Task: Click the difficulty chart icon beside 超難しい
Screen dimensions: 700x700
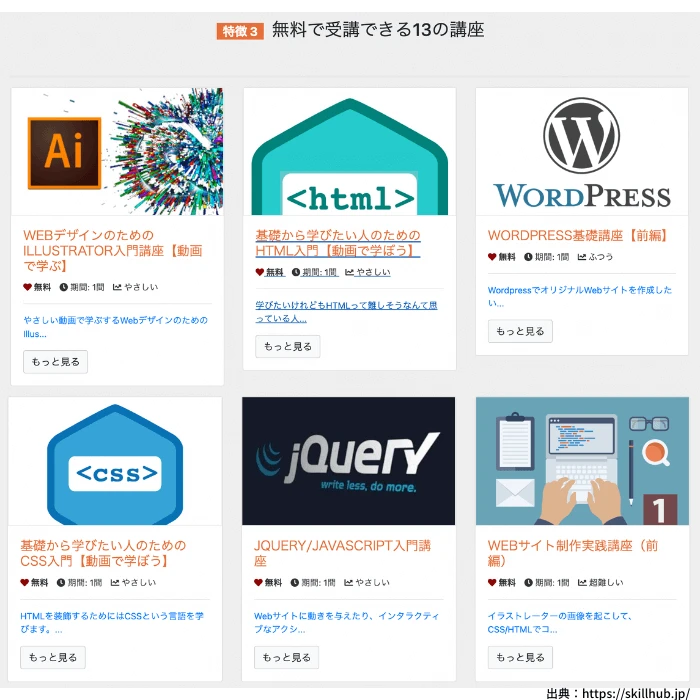Action: click(x=582, y=583)
